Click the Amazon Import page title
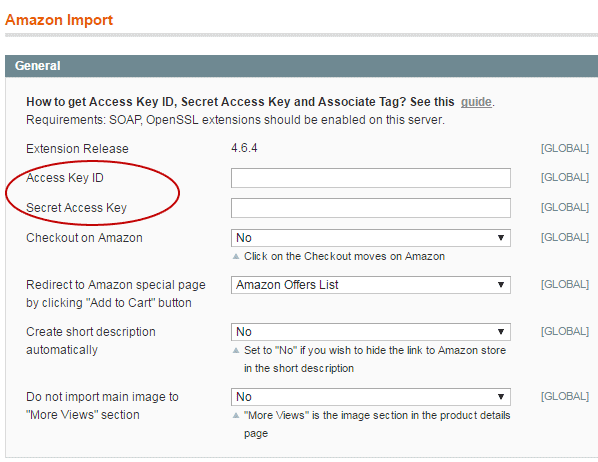Image resolution: width=598 pixels, height=462 pixels. click(59, 20)
